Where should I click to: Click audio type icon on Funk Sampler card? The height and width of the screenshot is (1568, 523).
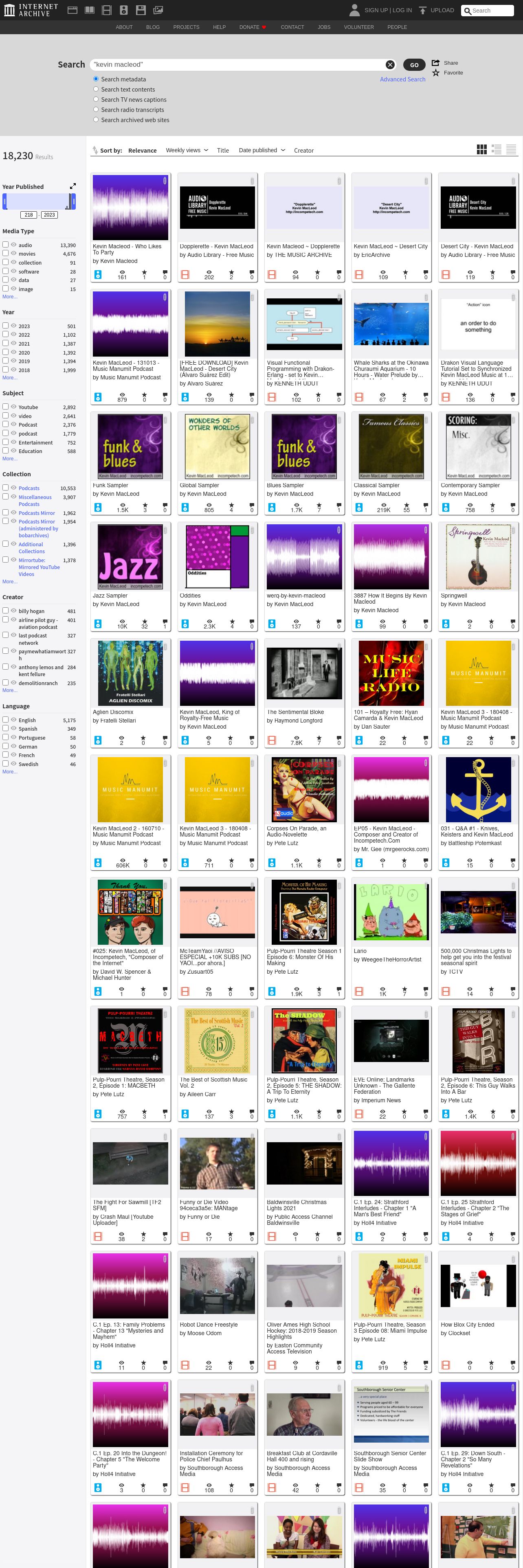coord(98,507)
